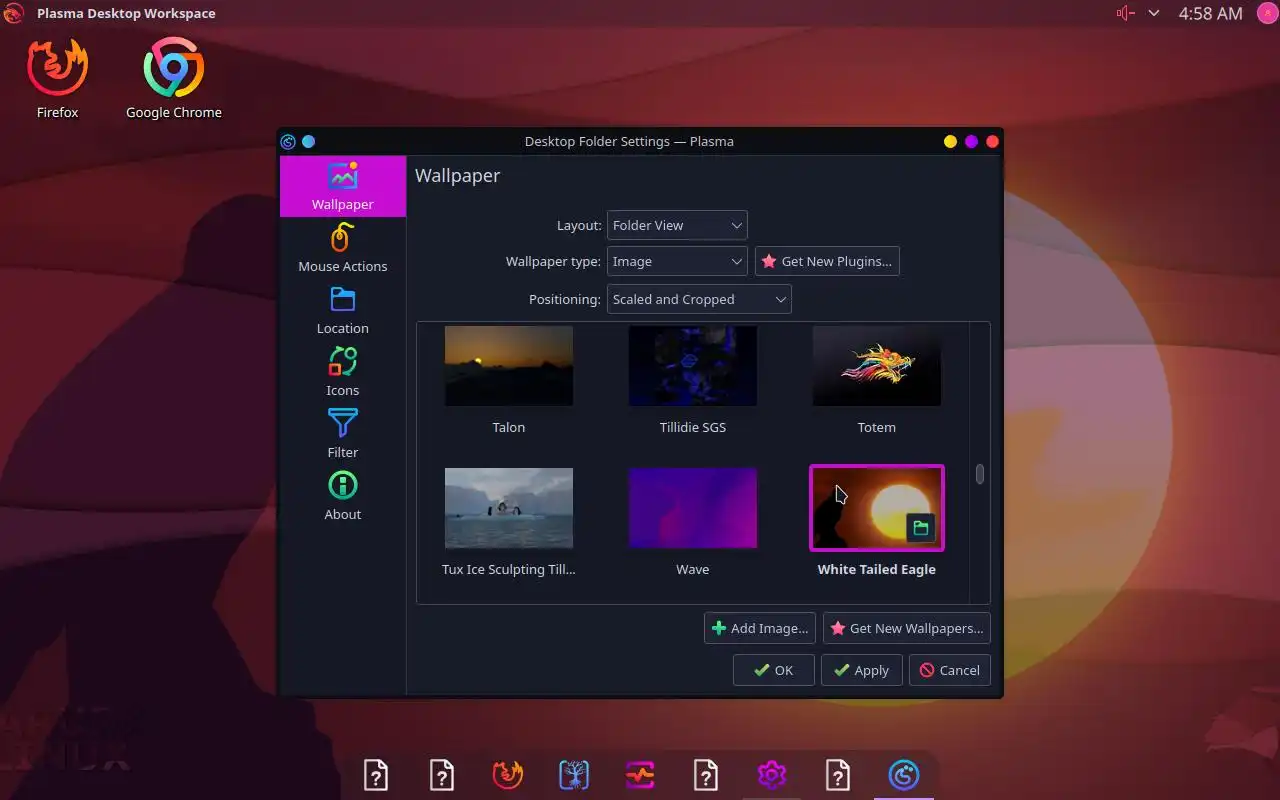
Task: Click the purple maximize button of settings window
Action: (x=971, y=142)
